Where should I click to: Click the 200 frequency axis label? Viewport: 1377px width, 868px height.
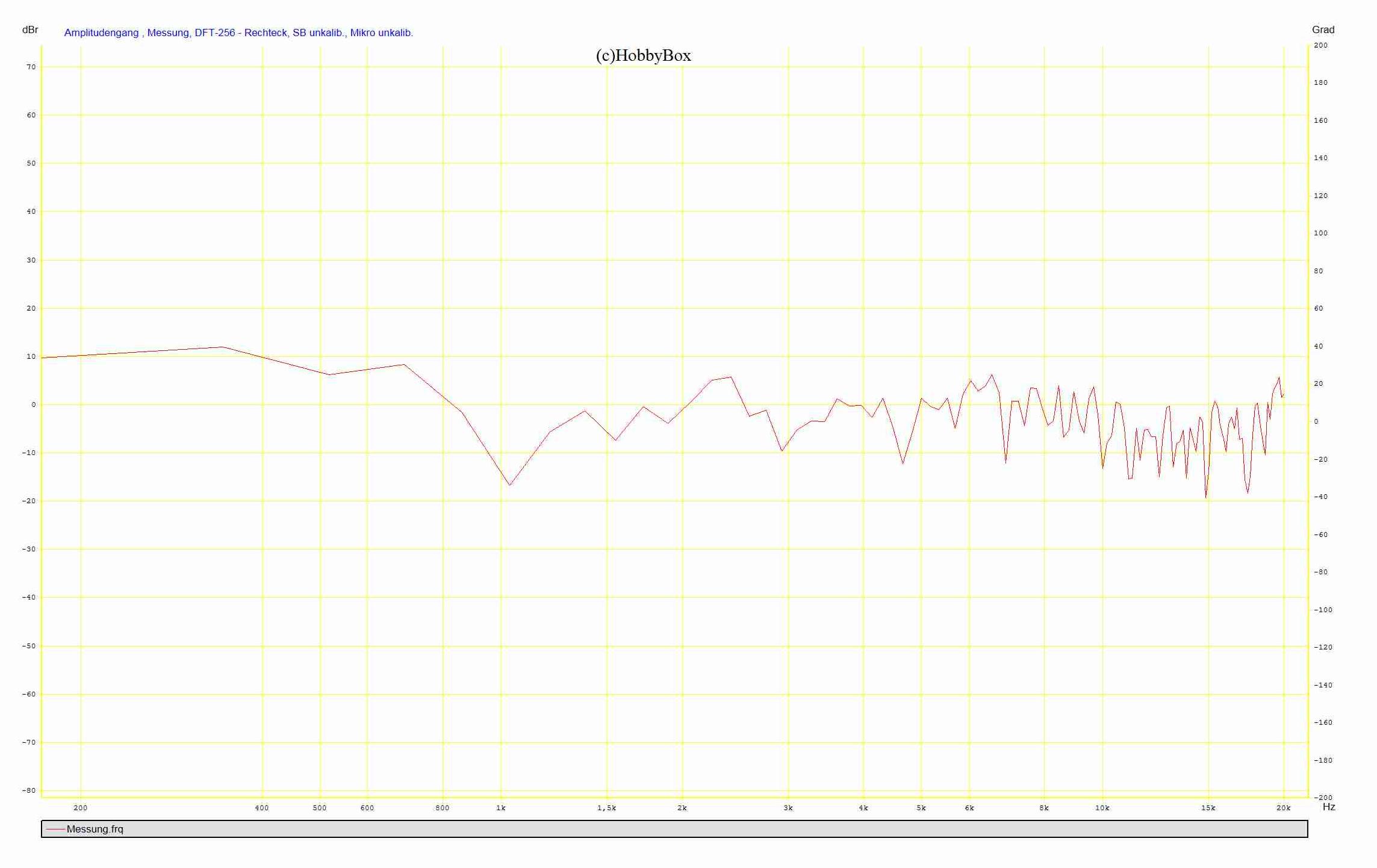tap(80, 808)
